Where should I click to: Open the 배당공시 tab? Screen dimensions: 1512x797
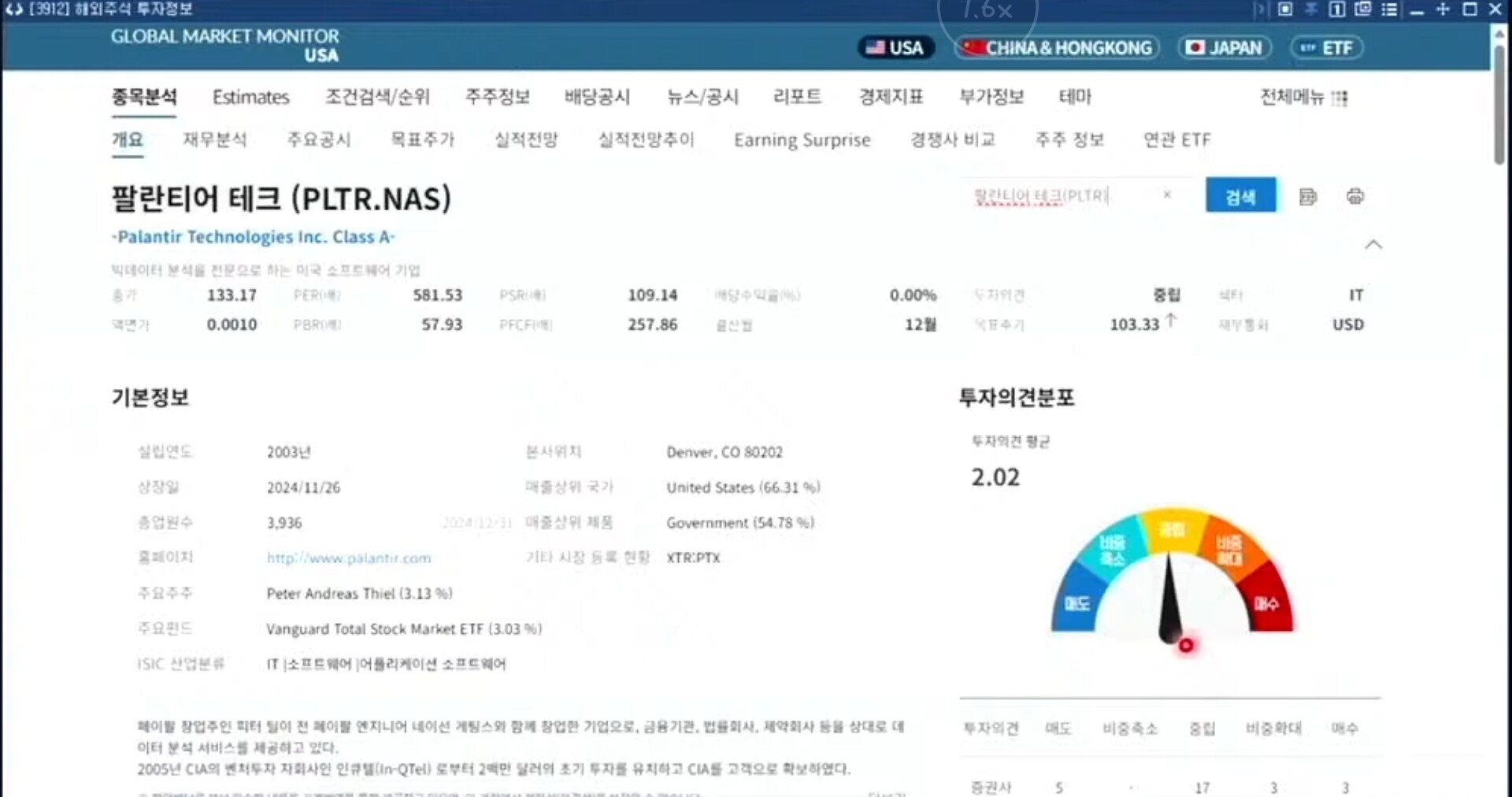pos(598,97)
